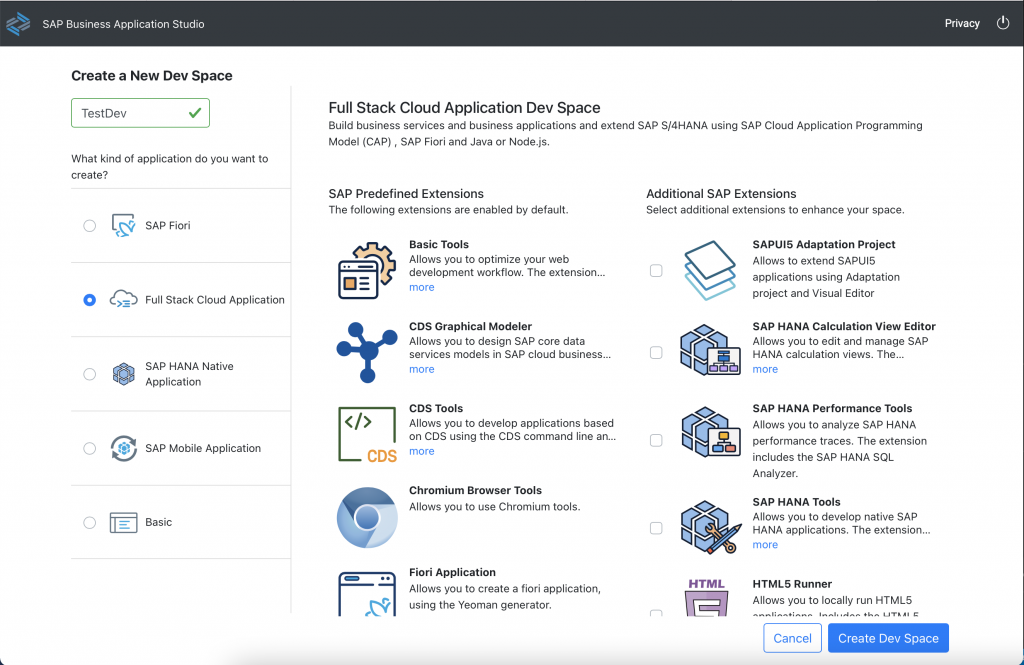The image size is (1024, 665).
Task: Click 'The following extensions are enabled by default.'
Action: click(x=448, y=210)
